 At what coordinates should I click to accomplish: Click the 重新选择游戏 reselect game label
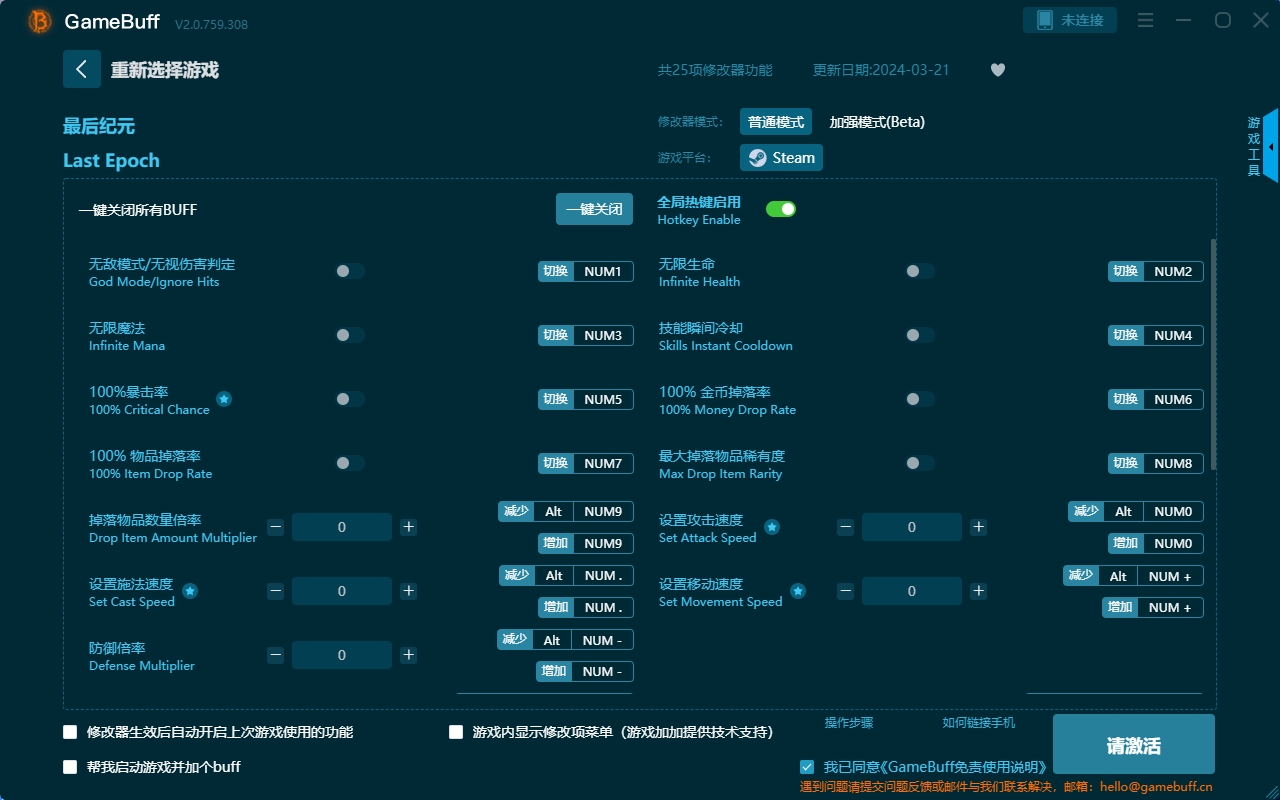(165, 70)
